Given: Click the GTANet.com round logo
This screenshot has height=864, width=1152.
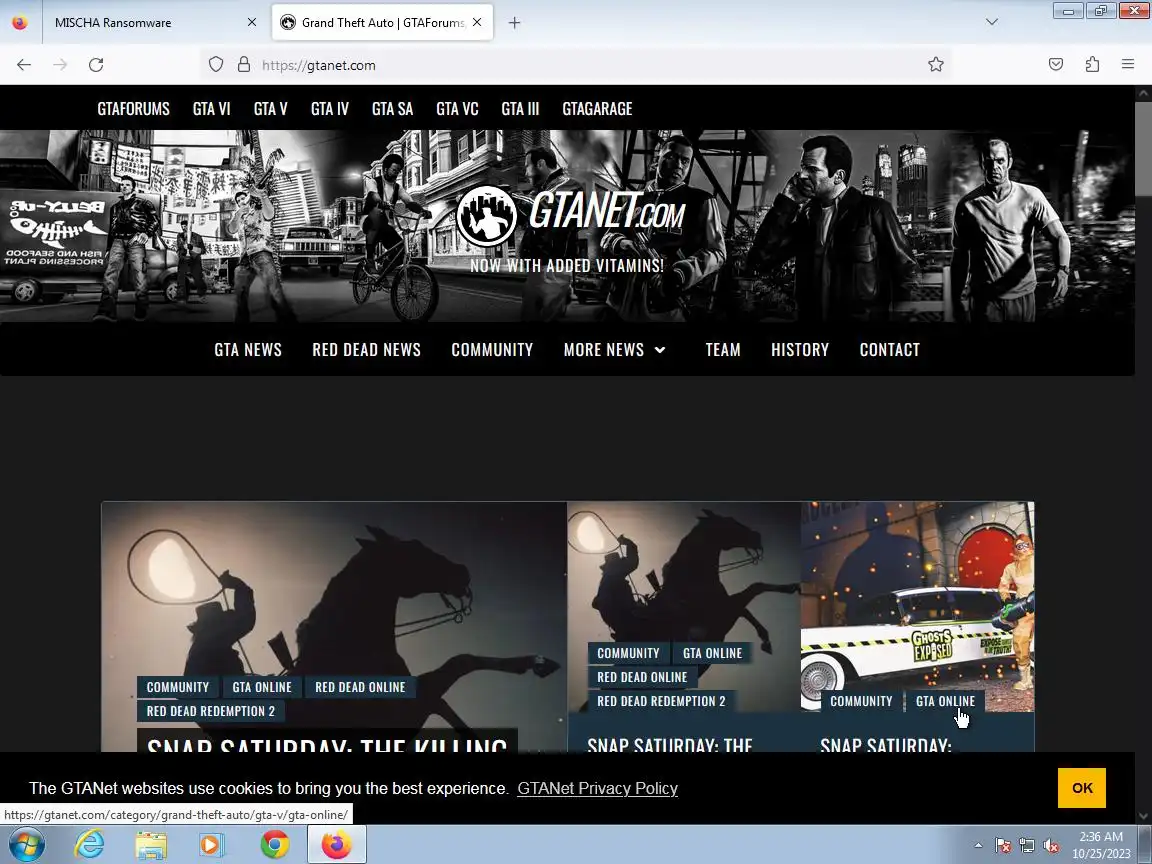Looking at the screenshot, I should [x=486, y=215].
